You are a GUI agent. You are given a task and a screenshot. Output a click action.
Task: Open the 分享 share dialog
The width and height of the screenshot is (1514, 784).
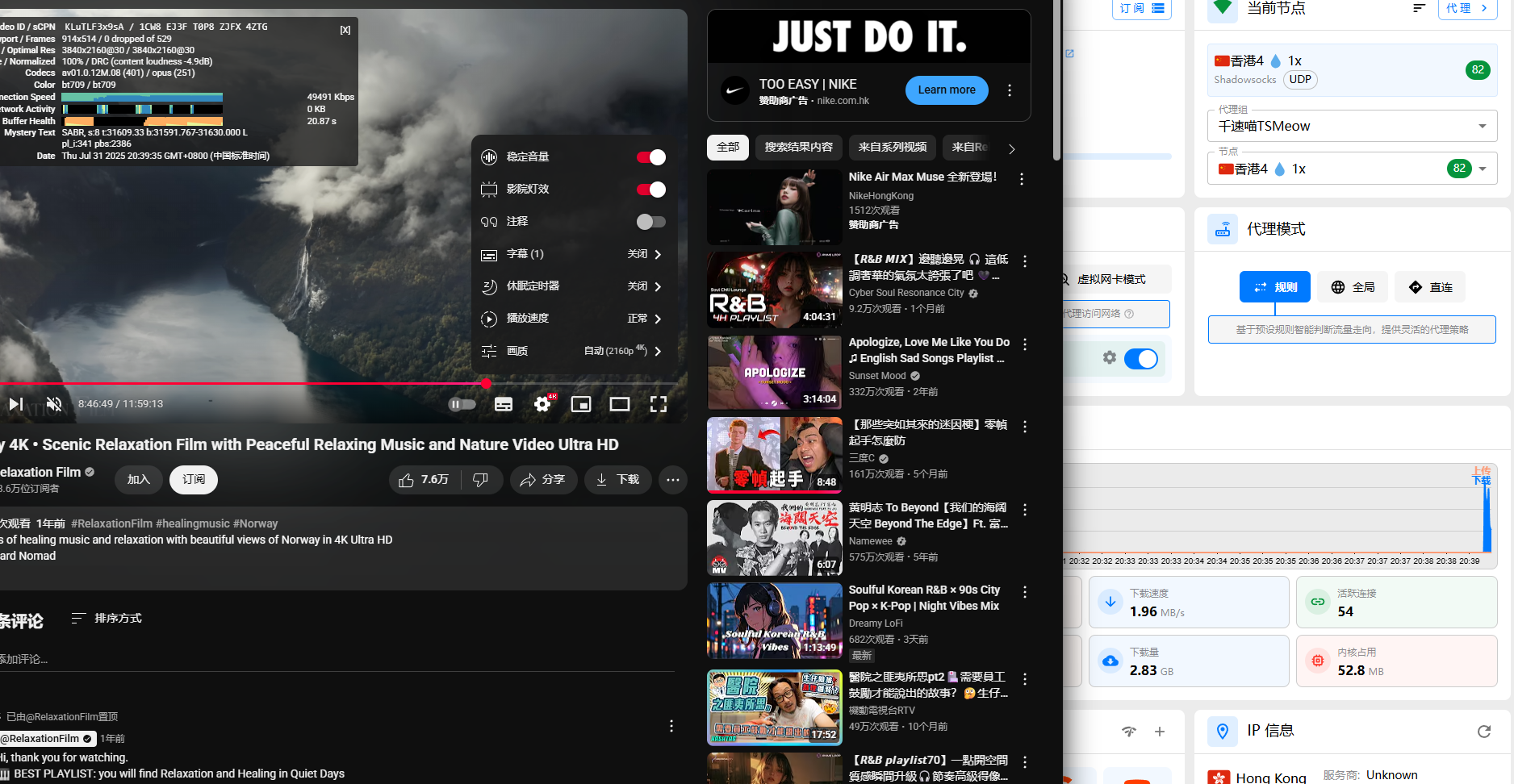543,480
